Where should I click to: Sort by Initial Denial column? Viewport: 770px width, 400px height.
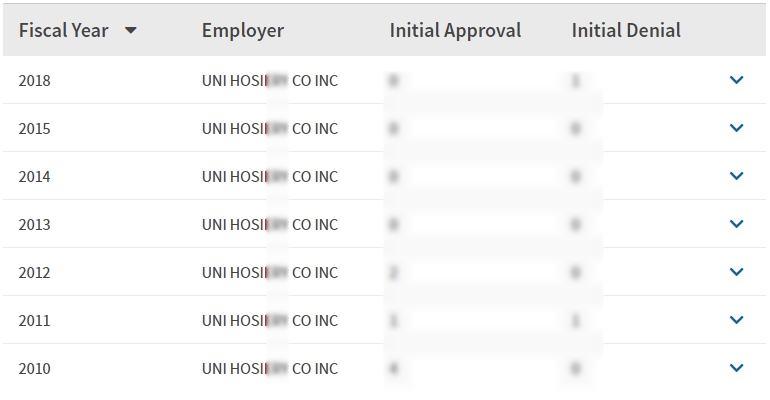coord(626,30)
